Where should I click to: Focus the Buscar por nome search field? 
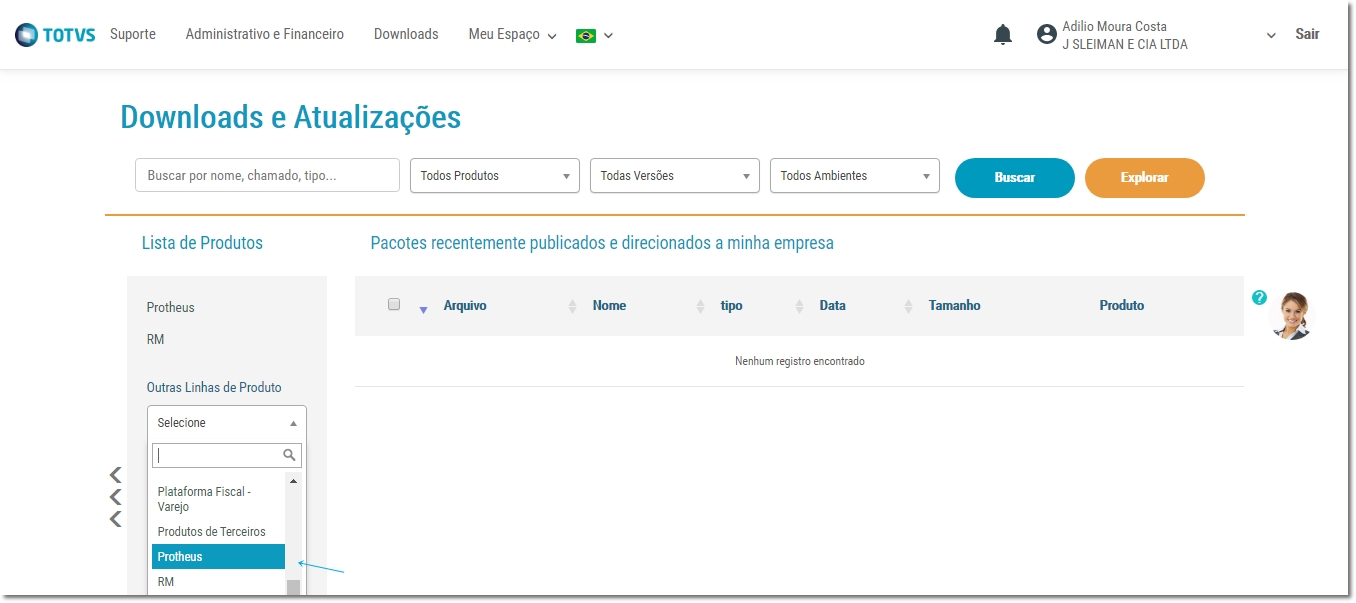coord(267,175)
